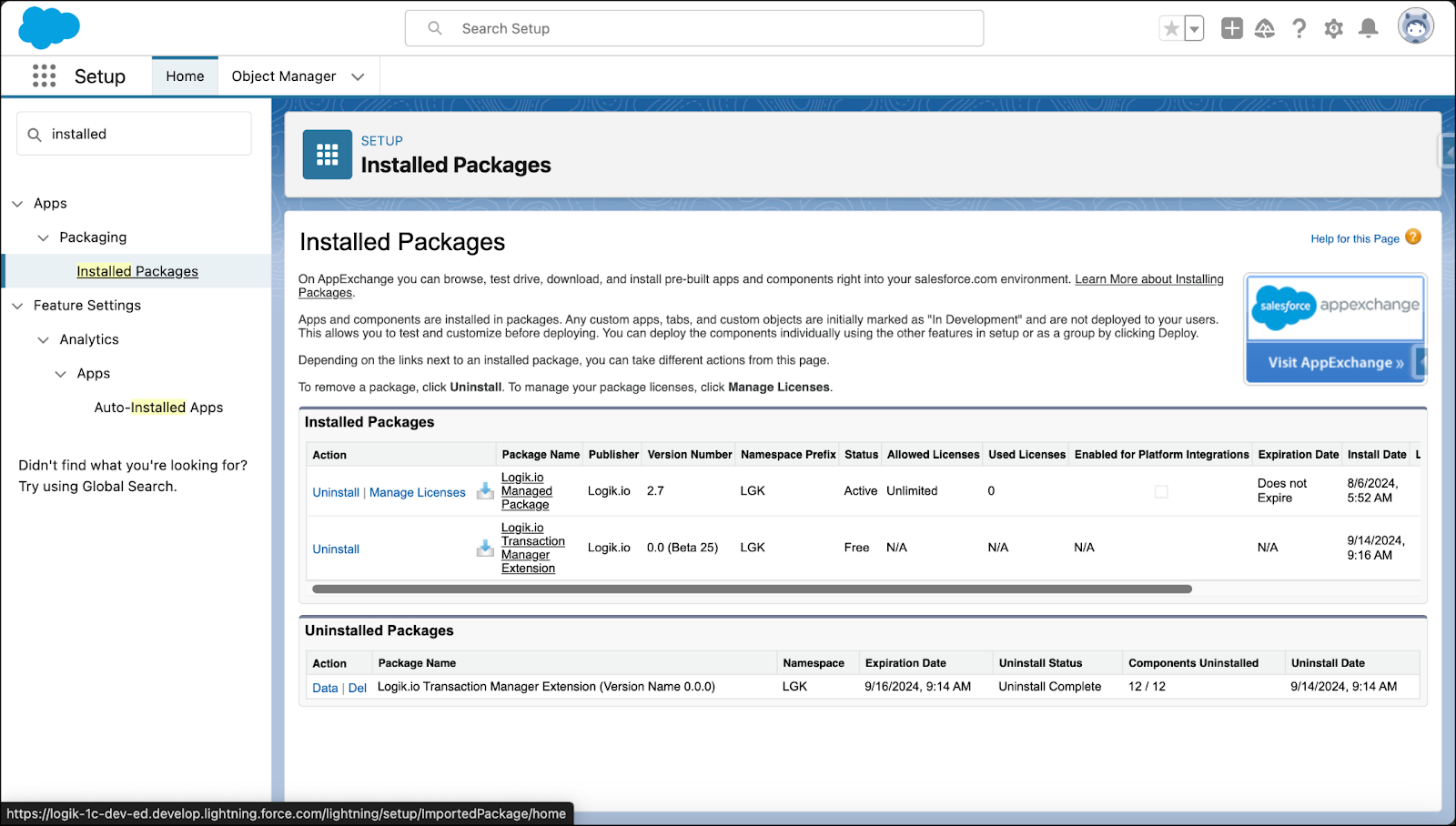Open Help for this Page link
Image resolution: width=1456 pixels, height=826 pixels.
[1355, 238]
